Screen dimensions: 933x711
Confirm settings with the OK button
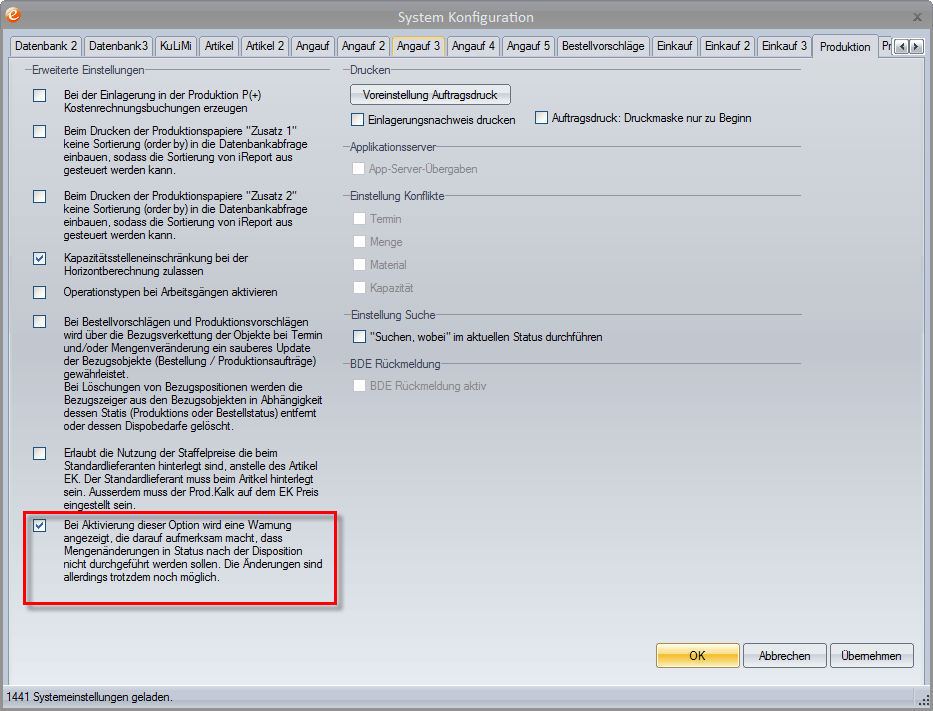click(x=697, y=656)
